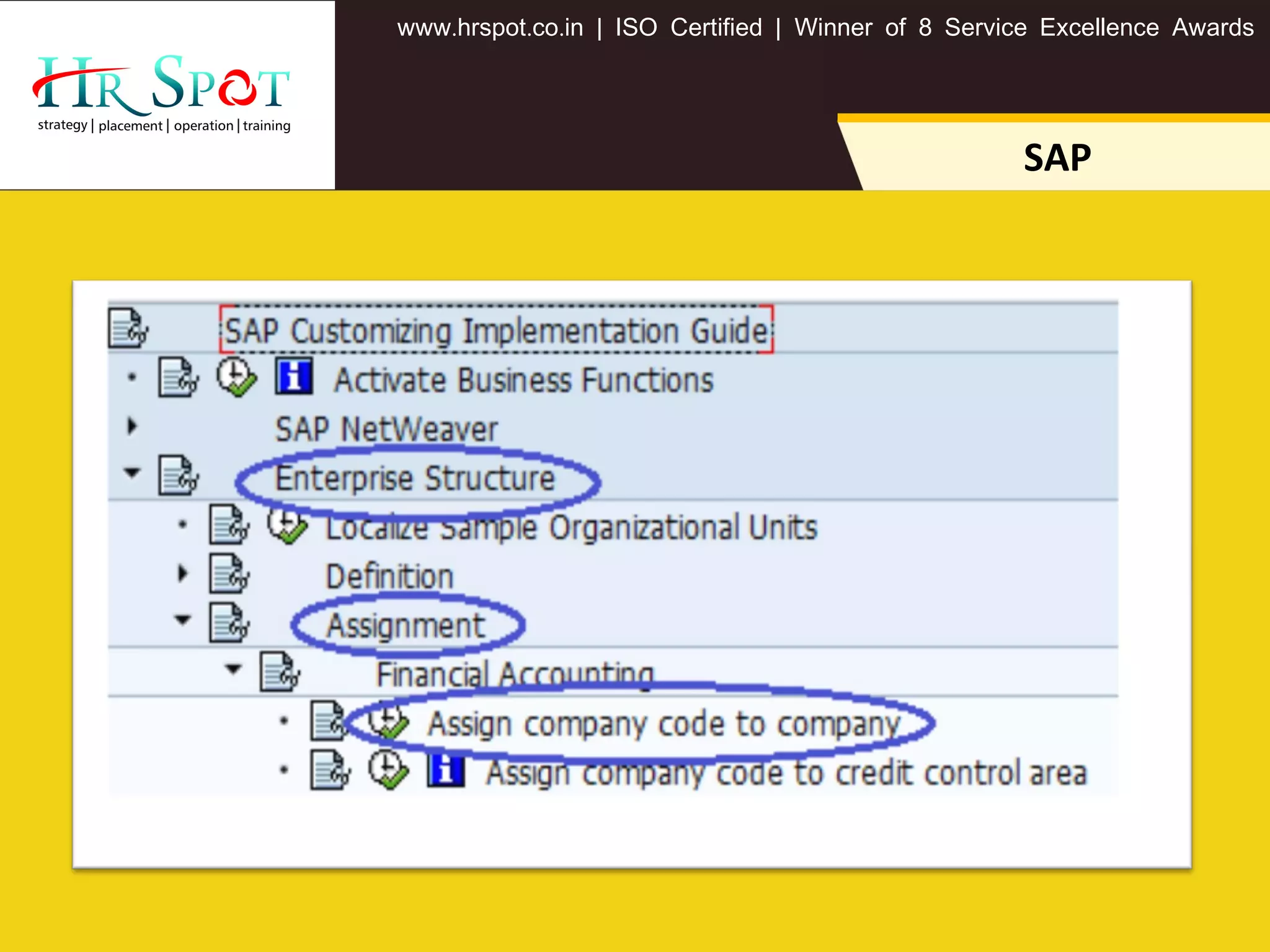Select Assign company code to company
Image resolution: width=1270 pixels, height=952 pixels.
pos(664,724)
